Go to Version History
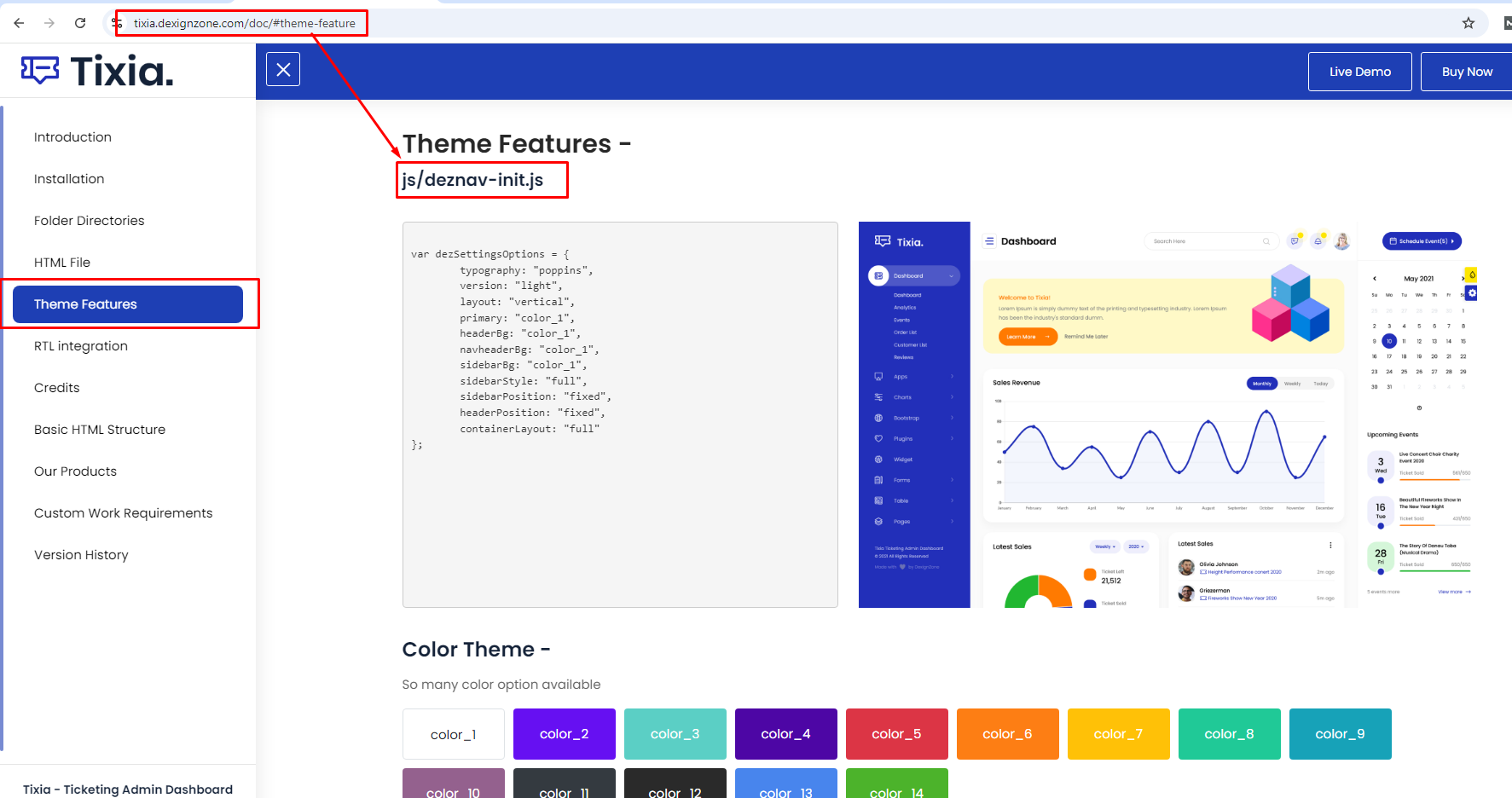The image size is (1512, 798). click(x=81, y=555)
